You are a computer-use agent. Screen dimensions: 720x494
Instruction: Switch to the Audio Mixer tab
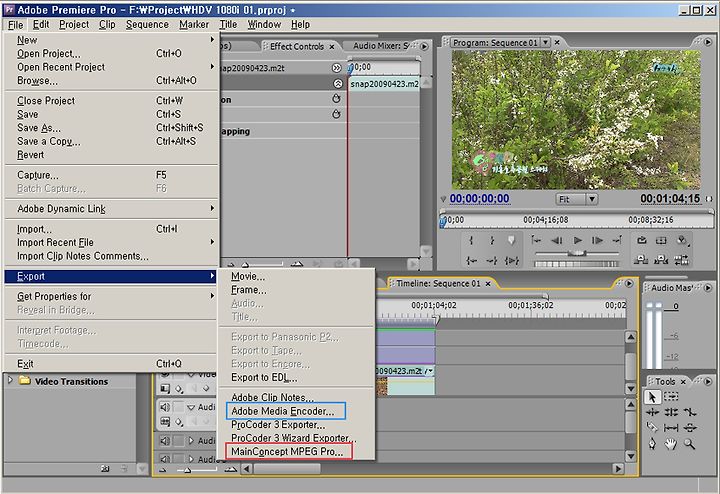tap(381, 46)
